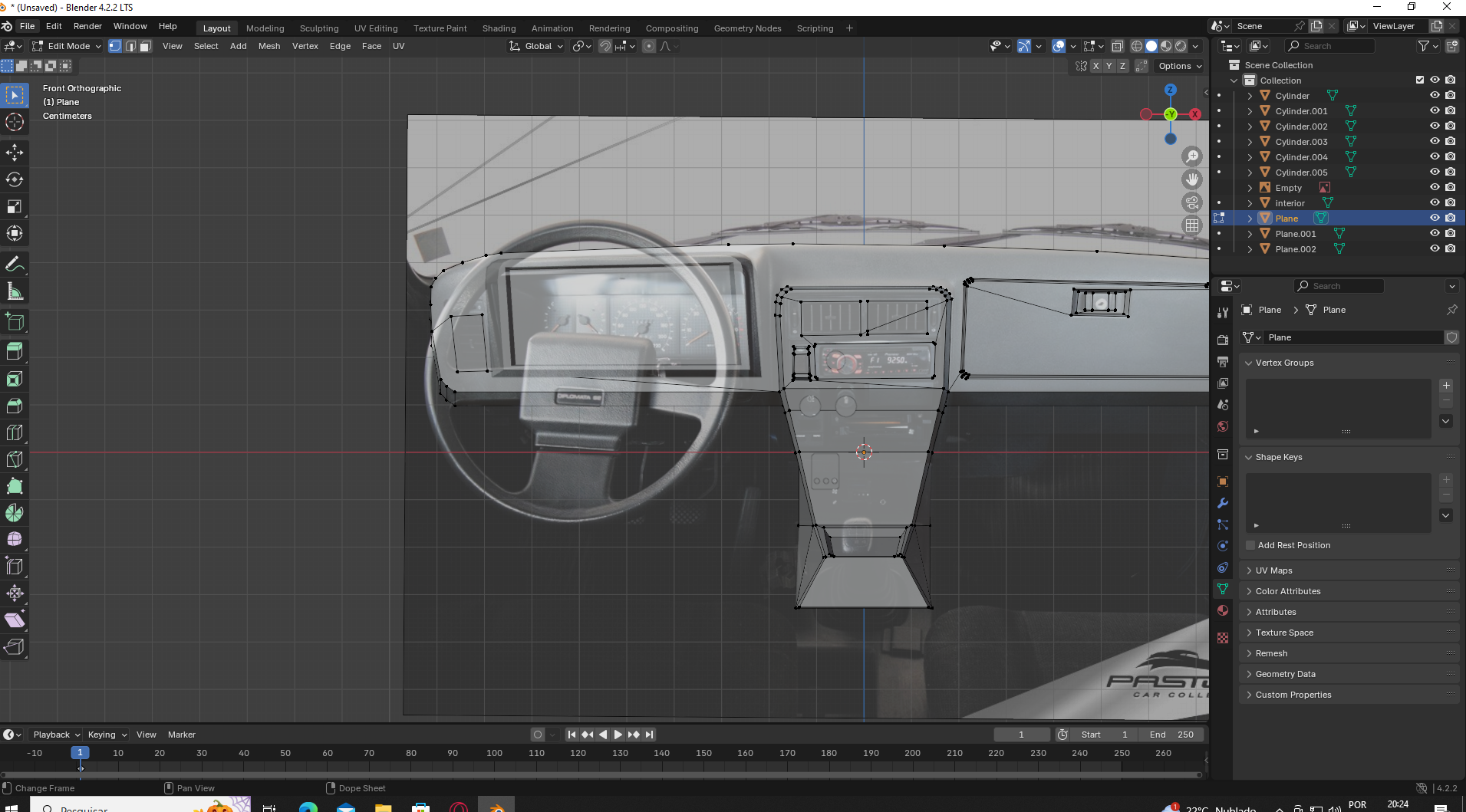Screen dimensions: 1466x812
Task: Expand the UV Maps panel
Action: [1273, 570]
